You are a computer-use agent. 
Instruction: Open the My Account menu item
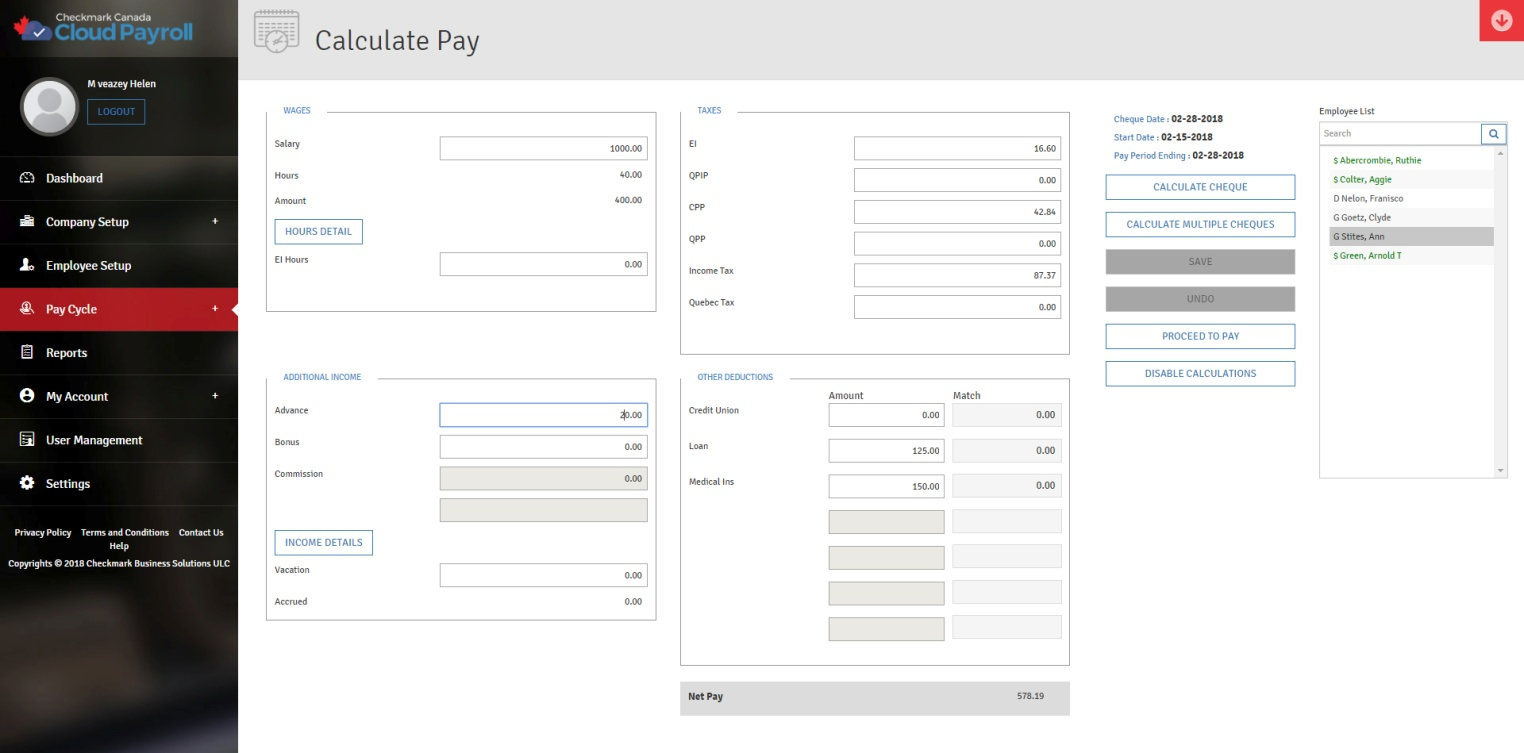(77, 397)
